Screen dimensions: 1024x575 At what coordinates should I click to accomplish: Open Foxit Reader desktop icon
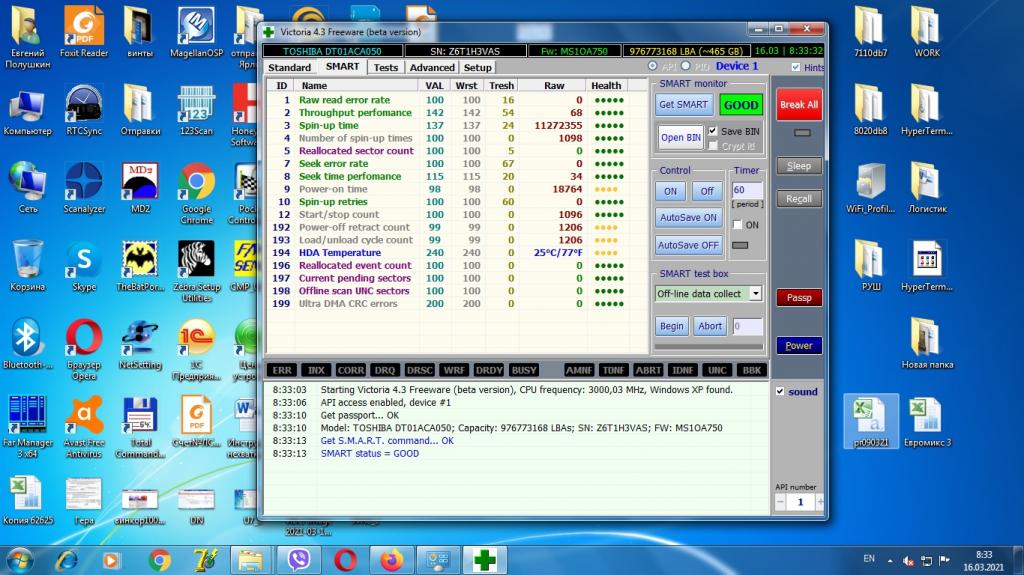click(x=84, y=33)
